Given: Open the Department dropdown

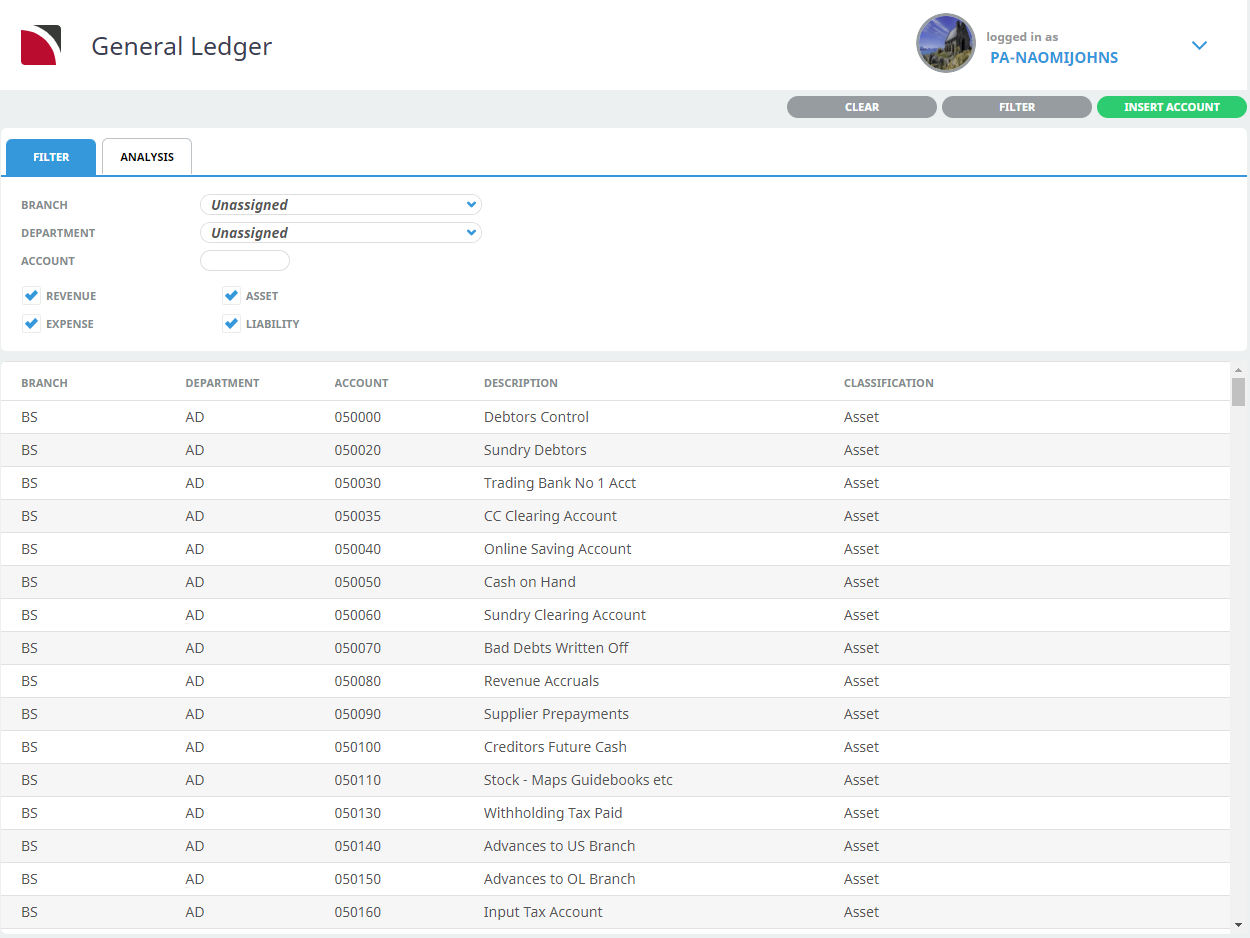Looking at the screenshot, I should (x=340, y=233).
